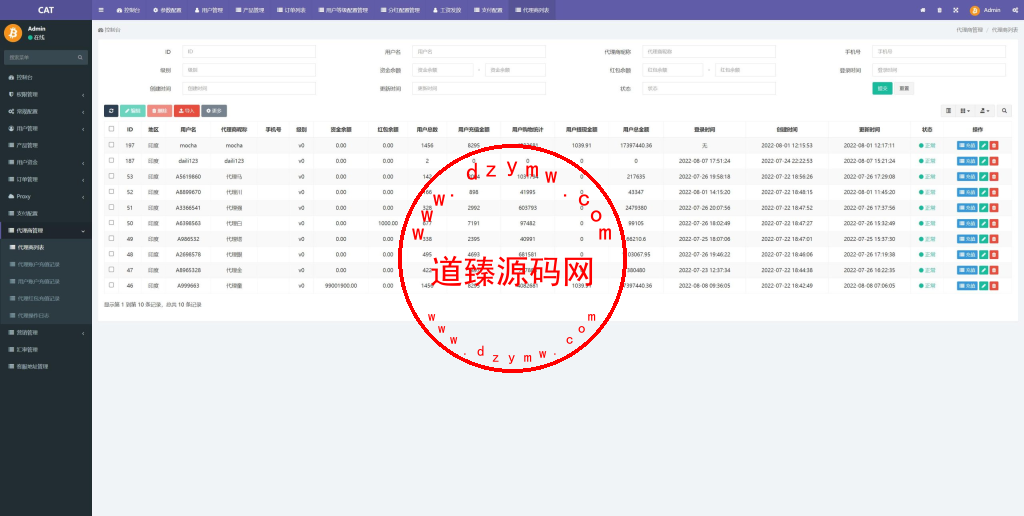Open the grey 更多 dropdown button
This screenshot has width=1024, height=516.
(x=214, y=111)
